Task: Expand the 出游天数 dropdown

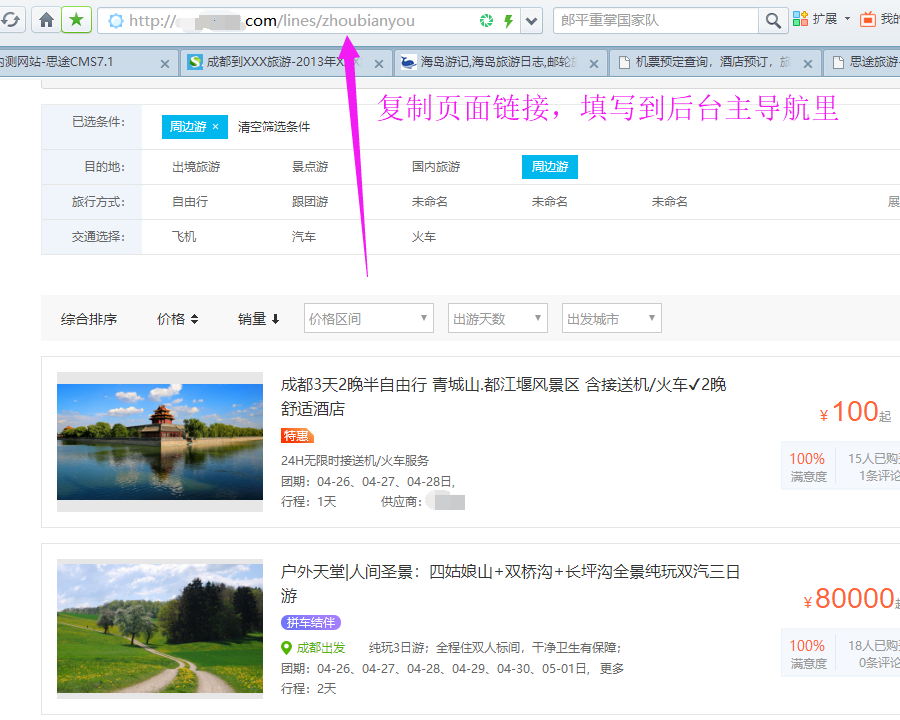Action: (x=497, y=319)
